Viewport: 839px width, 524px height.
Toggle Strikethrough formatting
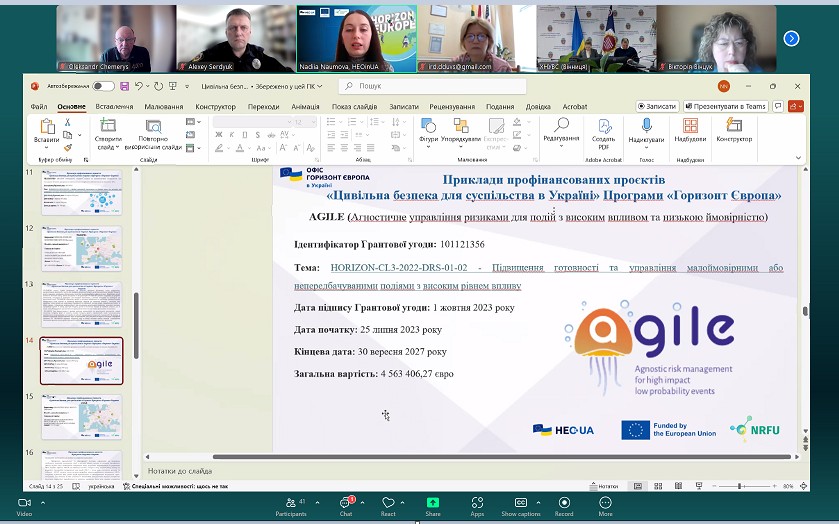270,135
